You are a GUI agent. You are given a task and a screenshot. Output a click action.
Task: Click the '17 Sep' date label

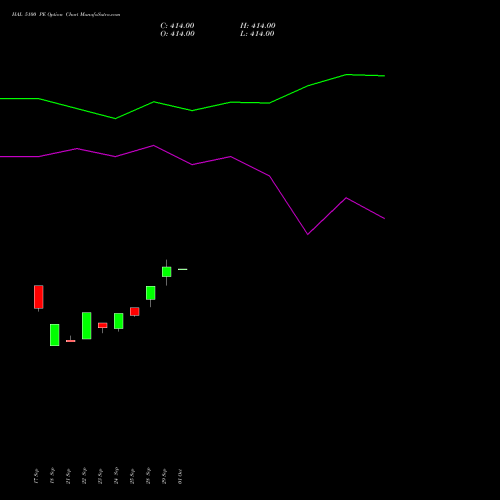click(36, 476)
